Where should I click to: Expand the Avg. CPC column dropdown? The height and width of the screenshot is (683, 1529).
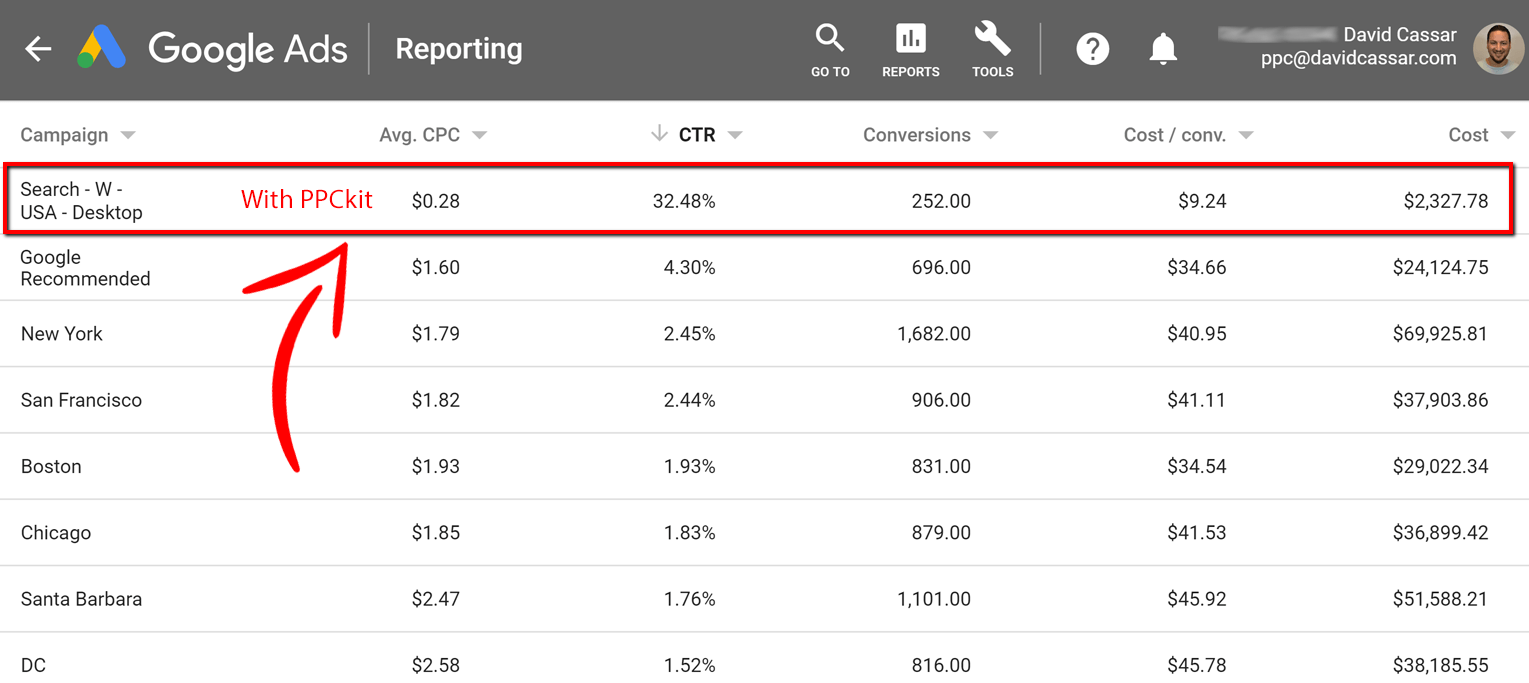pyautogui.click(x=479, y=135)
